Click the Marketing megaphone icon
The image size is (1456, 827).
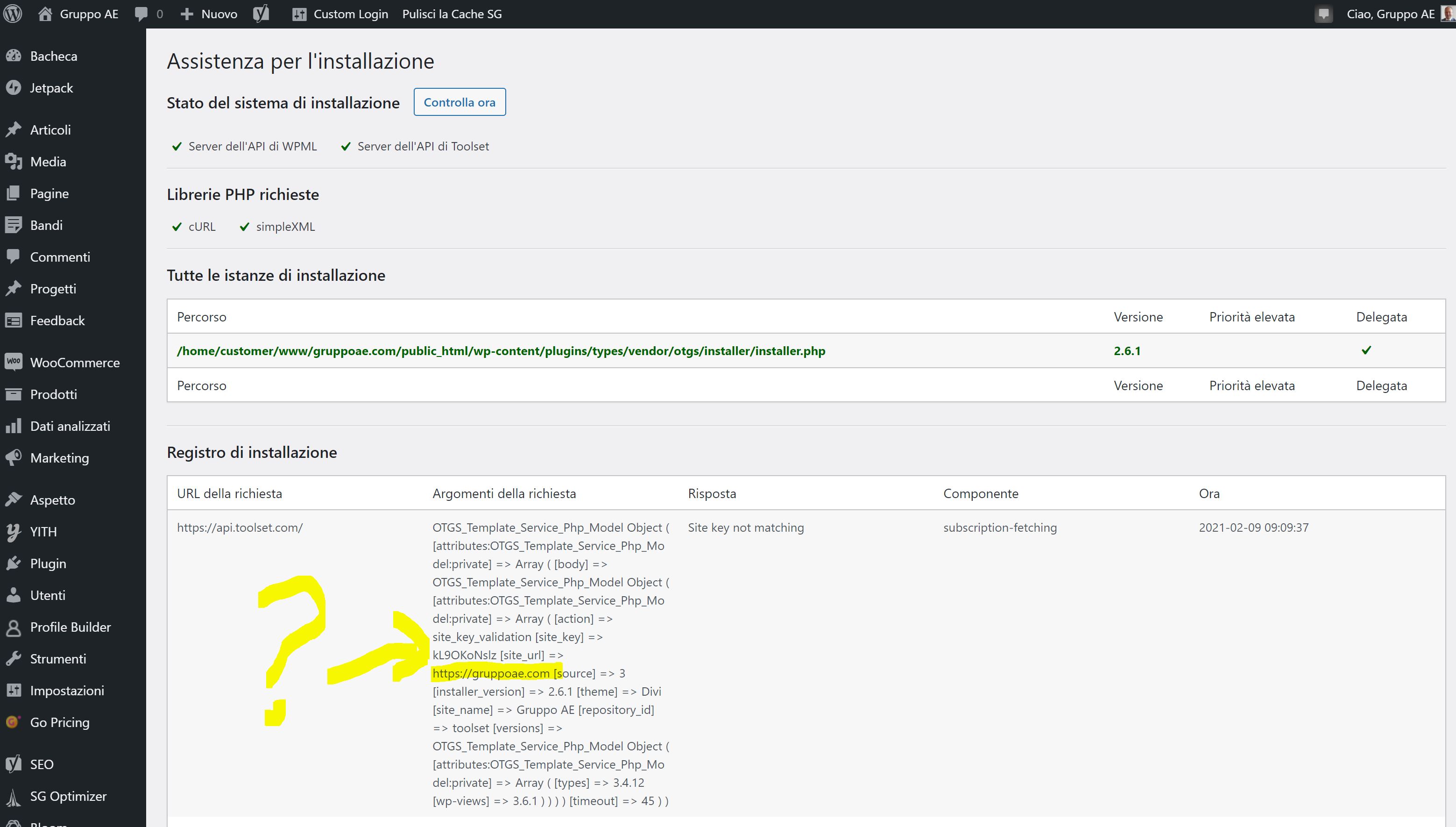[14, 458]
